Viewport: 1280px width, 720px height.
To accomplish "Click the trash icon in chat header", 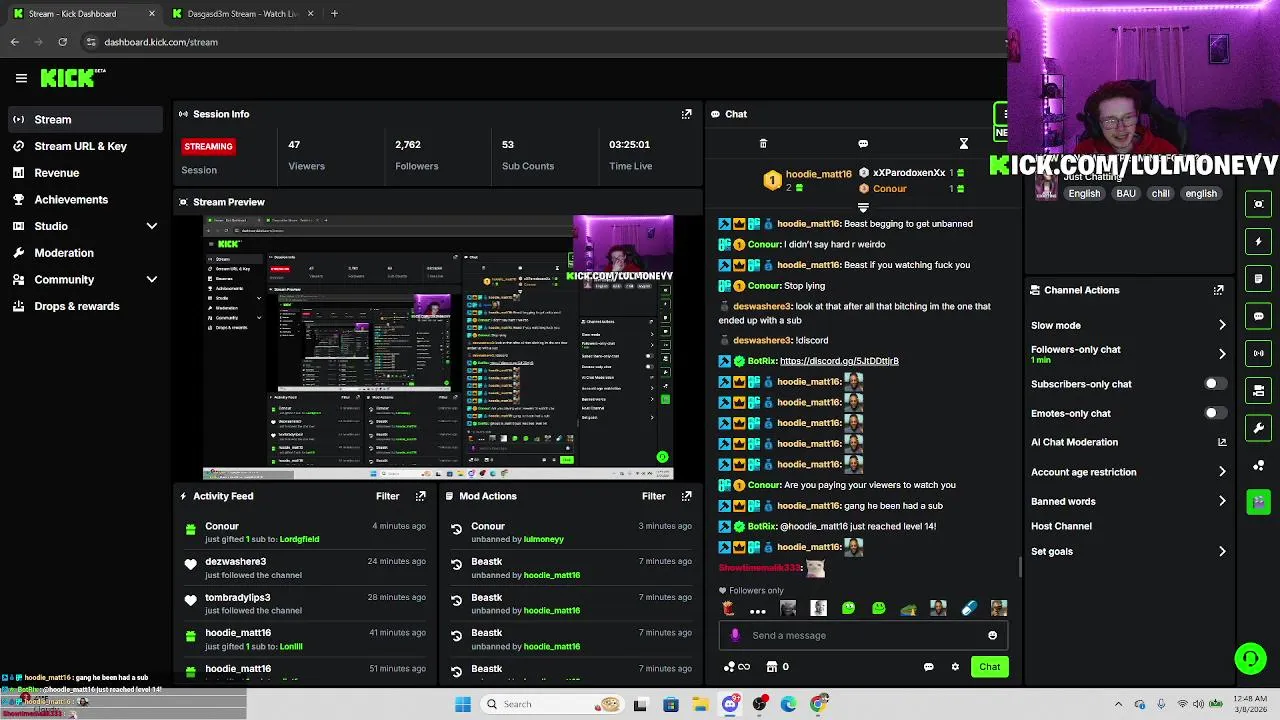I will (x=763, y=144).
